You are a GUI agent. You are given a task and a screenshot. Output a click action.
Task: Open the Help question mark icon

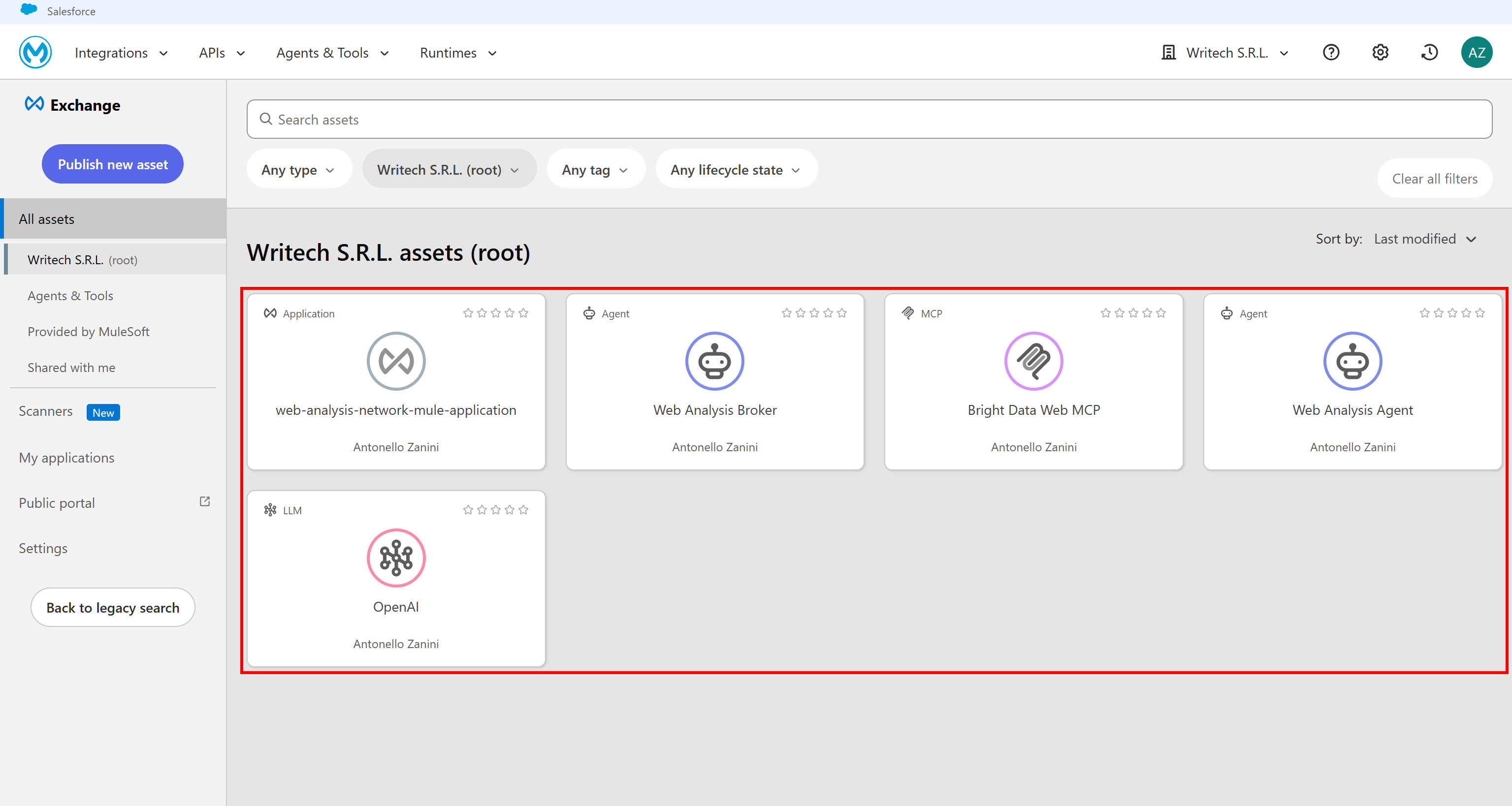(x=1331, y=53)
